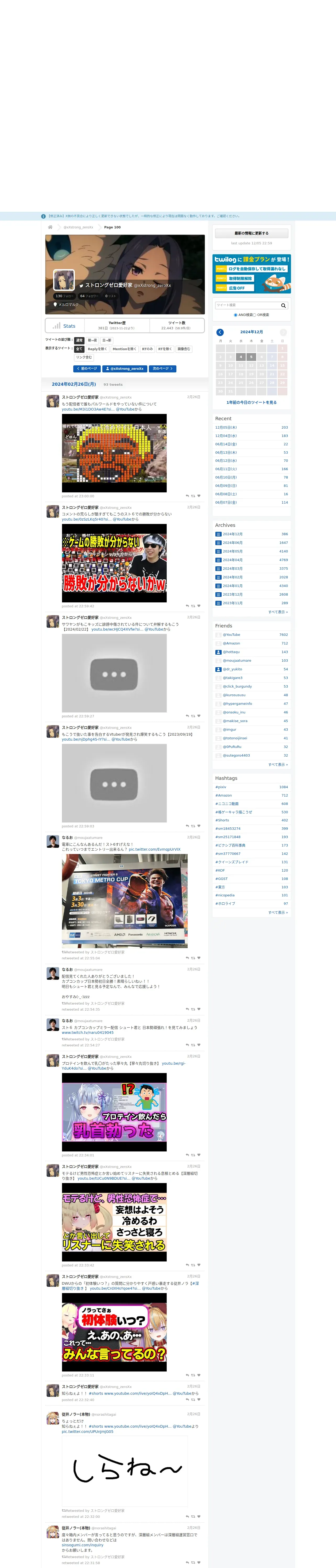Image resolution: width=336 pixels, height=1568 pixels.
Task: Expand Friends list with すべて表示
Action: pos(278,764)
